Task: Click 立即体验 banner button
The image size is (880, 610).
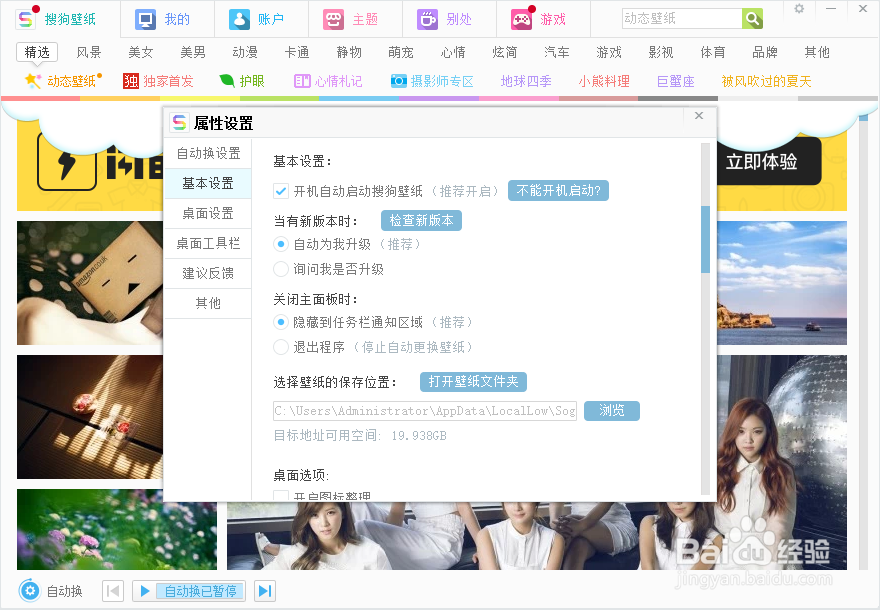Action: coord(769,162)
